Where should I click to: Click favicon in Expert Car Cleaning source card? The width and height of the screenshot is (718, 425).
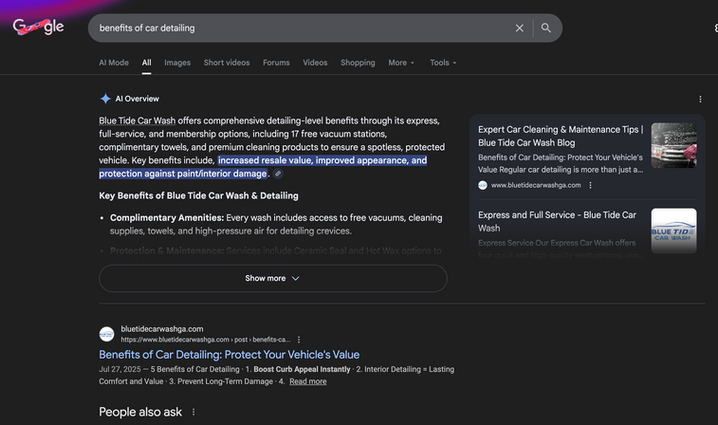483,185
